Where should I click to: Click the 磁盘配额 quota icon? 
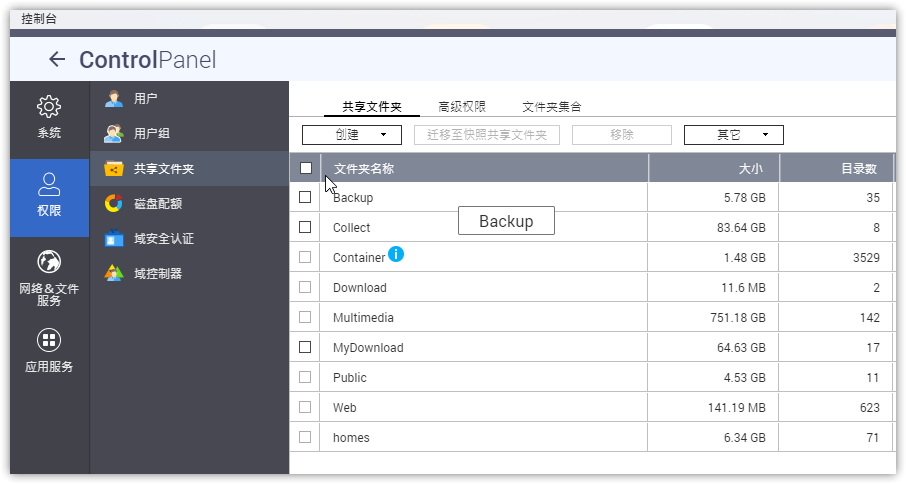114,204
